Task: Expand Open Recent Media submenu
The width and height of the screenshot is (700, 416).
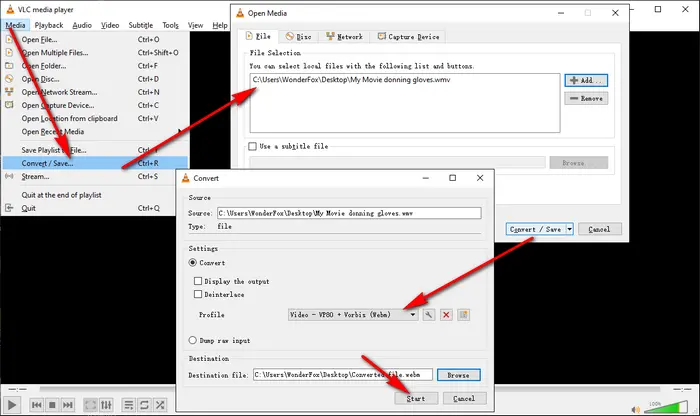Action: point(95,132)
